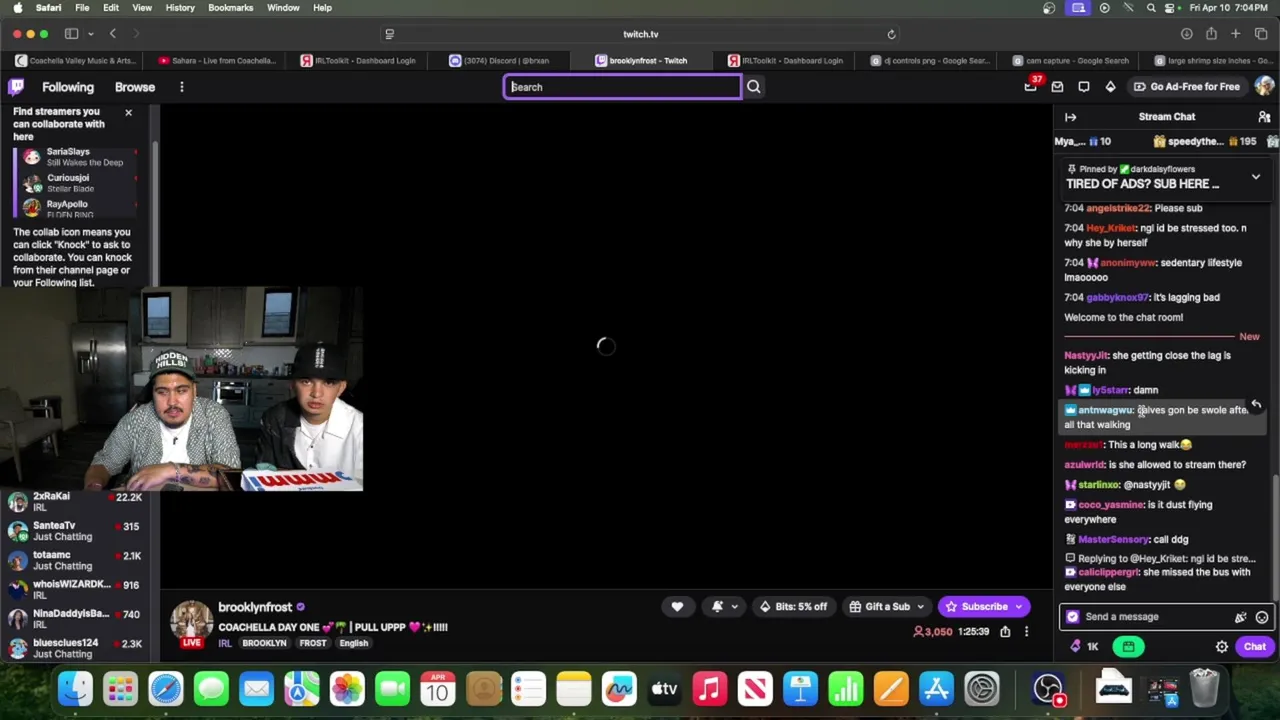Click the Safari sidebar toggle icon
This screenshot has height=720, width=1280.
click(x=71, y=34)
